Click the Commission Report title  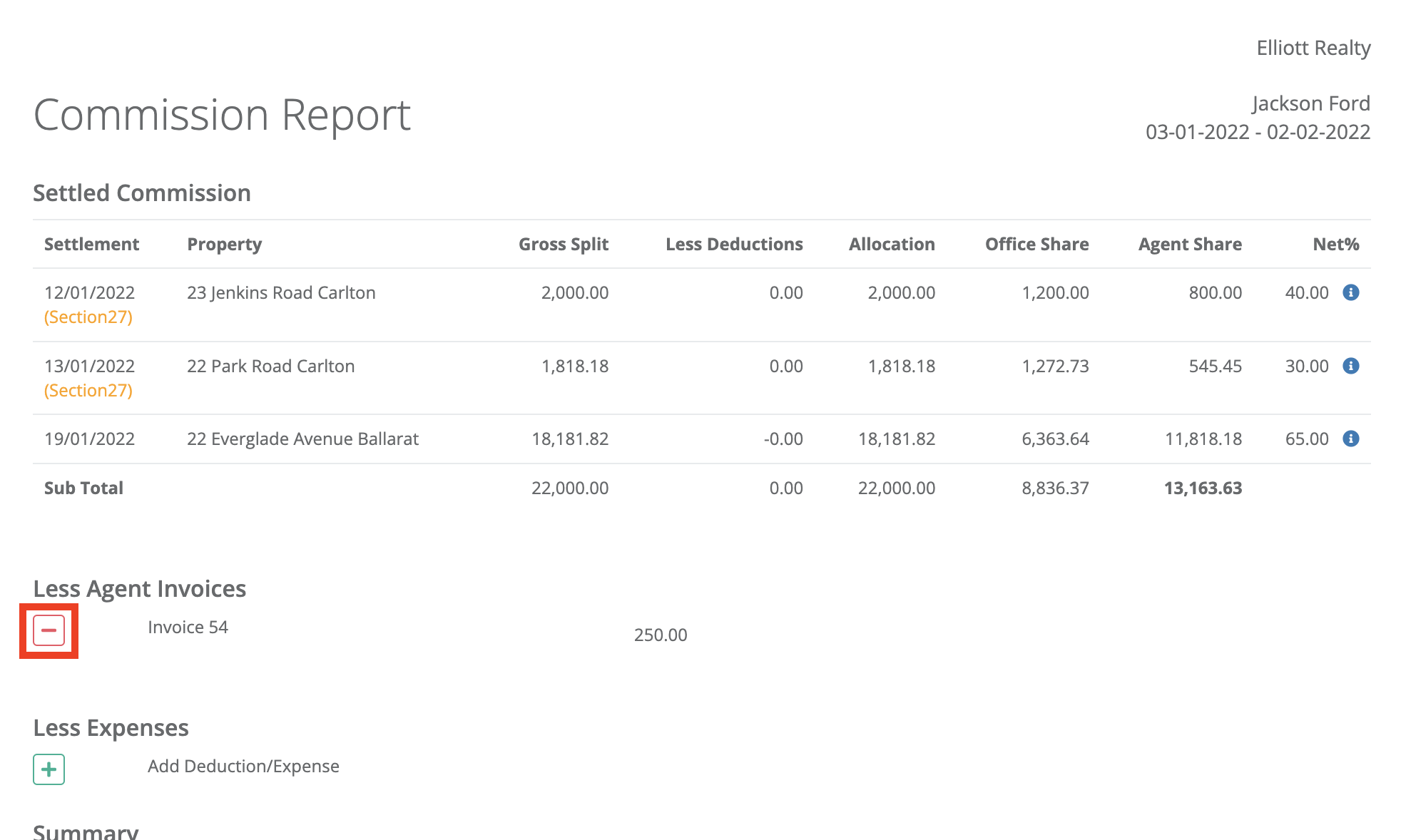point(222,115)
